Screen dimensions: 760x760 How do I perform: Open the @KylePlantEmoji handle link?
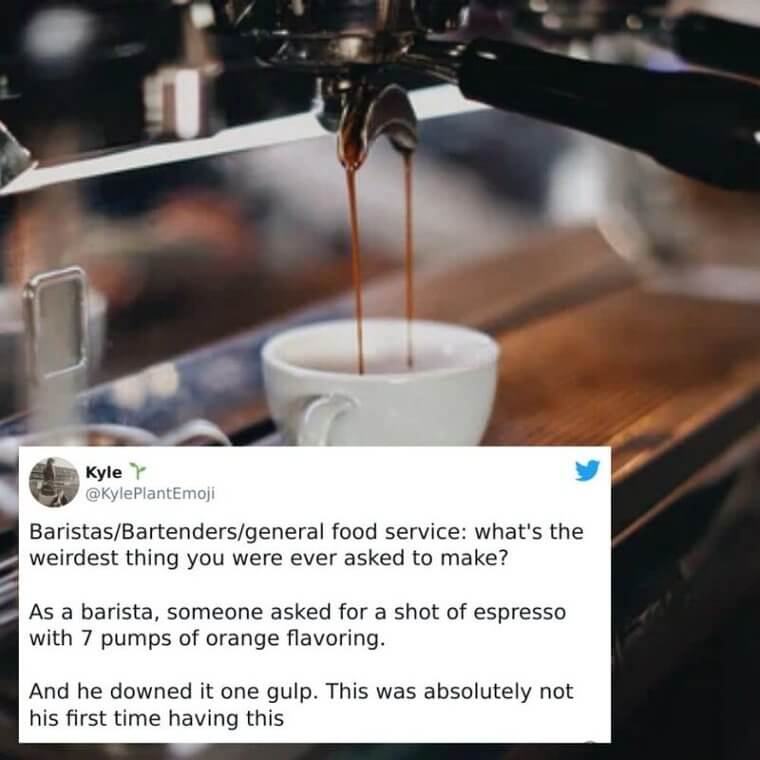pyautogui.click(x=150, y=493)
